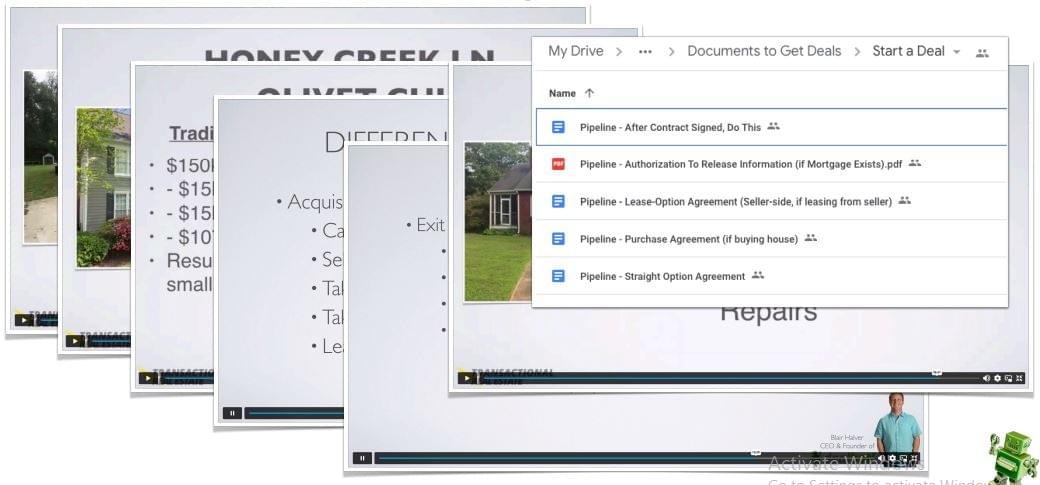Click shared icon on After Contract Signed row

(x=773, y=126)
